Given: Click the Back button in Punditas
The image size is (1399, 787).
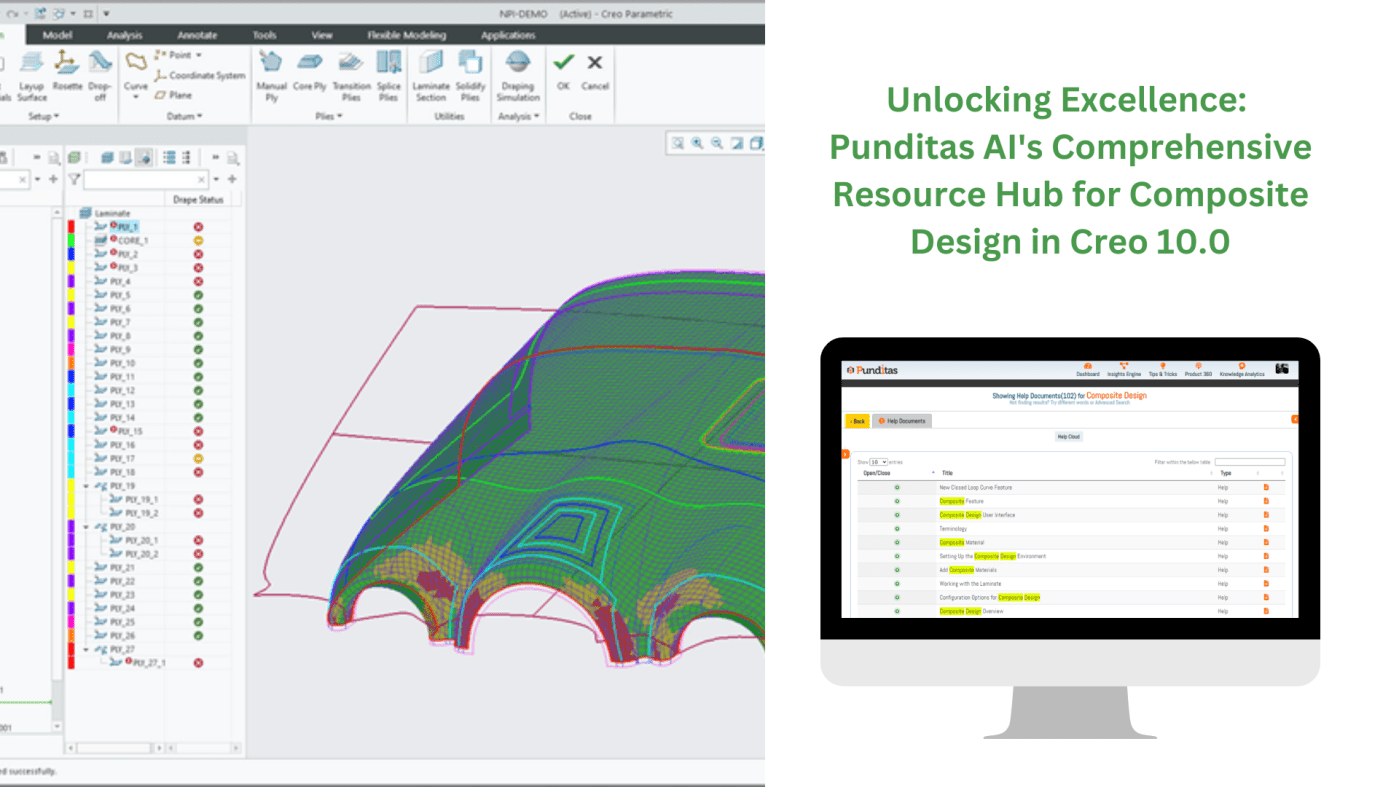Looking at the screenshot, I should pos(857,421).
